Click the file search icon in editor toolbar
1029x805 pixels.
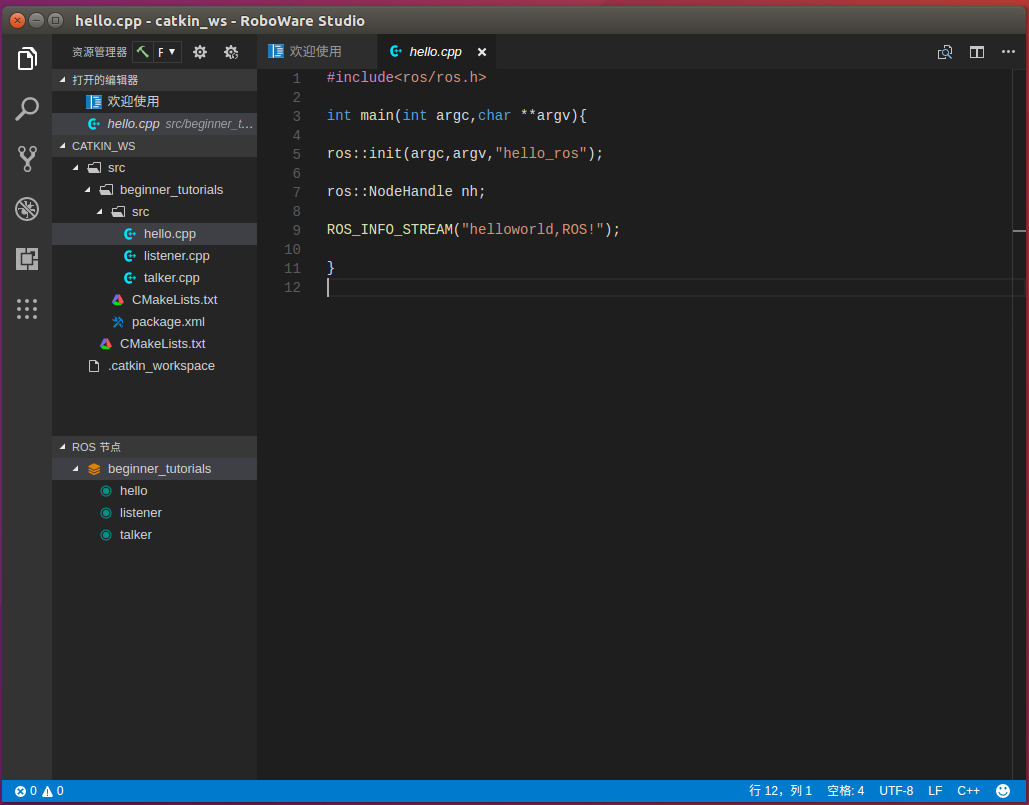945,52
